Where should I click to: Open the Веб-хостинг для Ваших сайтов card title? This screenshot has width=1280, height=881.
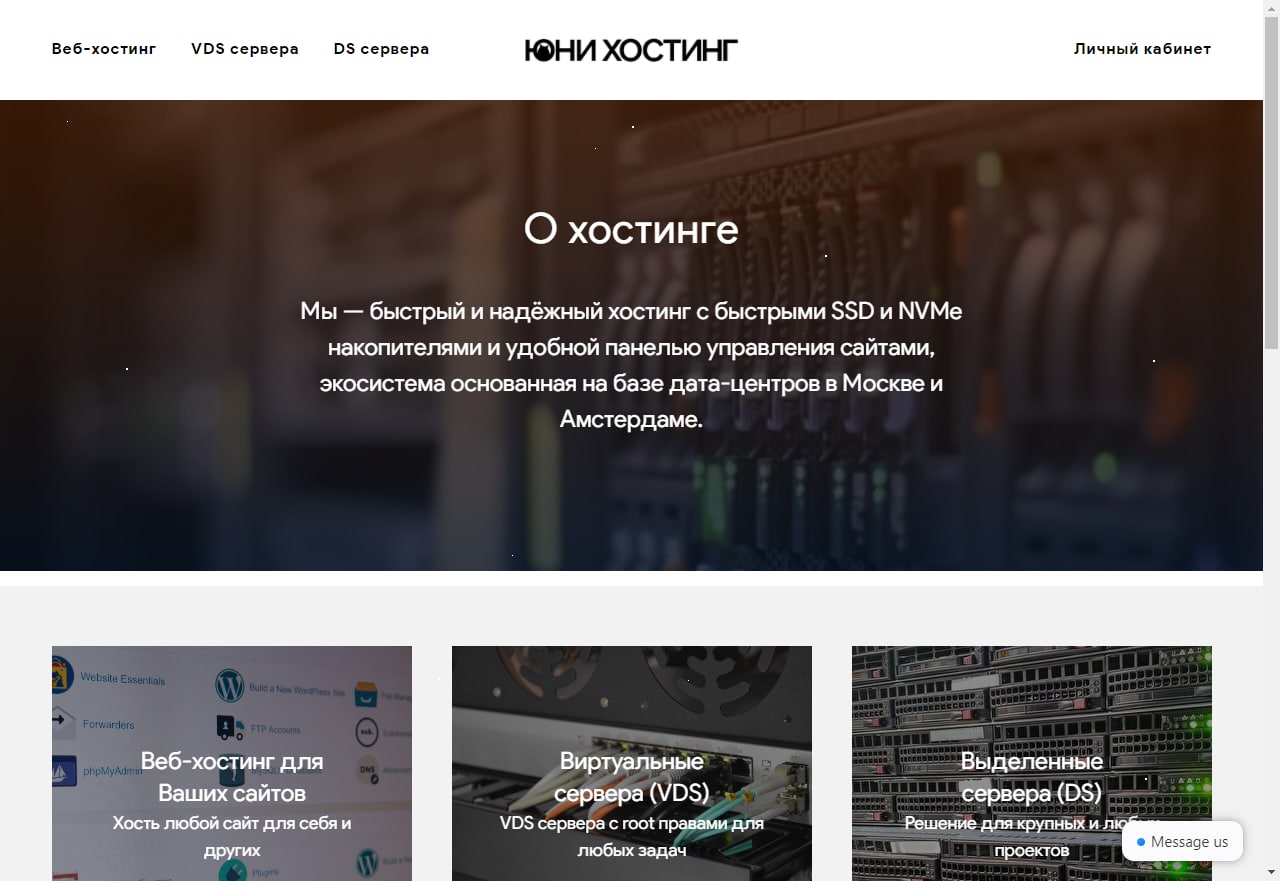[232, 777]
